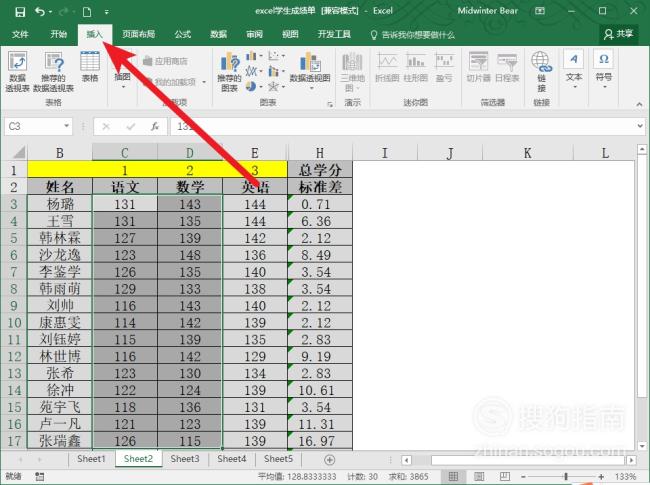Screen dimensions: 650x485
Task: Switch to the Page Layout (页面布局) tab
Action: click(138, 34)
